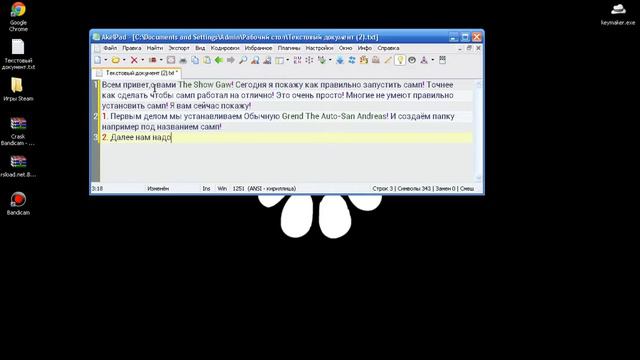The height and width of the screenshot is (360, 640).
Task: Click the green downward arrow toolbar icon
Action: 322,60
